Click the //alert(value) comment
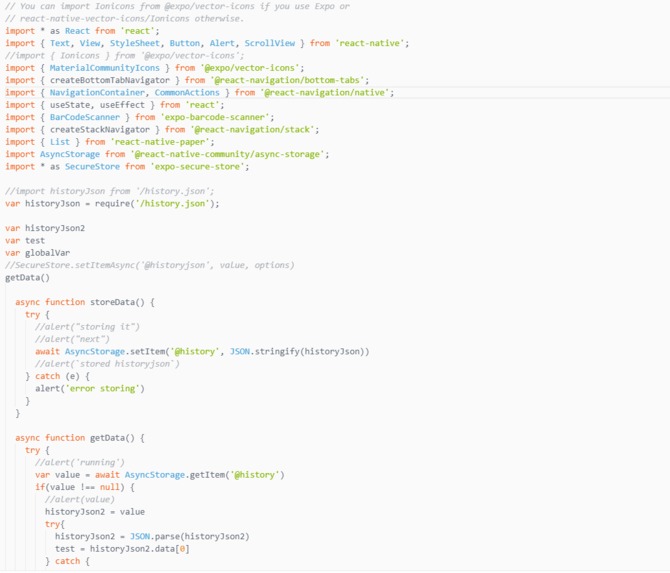670x573 pixels. pos(79,500)
